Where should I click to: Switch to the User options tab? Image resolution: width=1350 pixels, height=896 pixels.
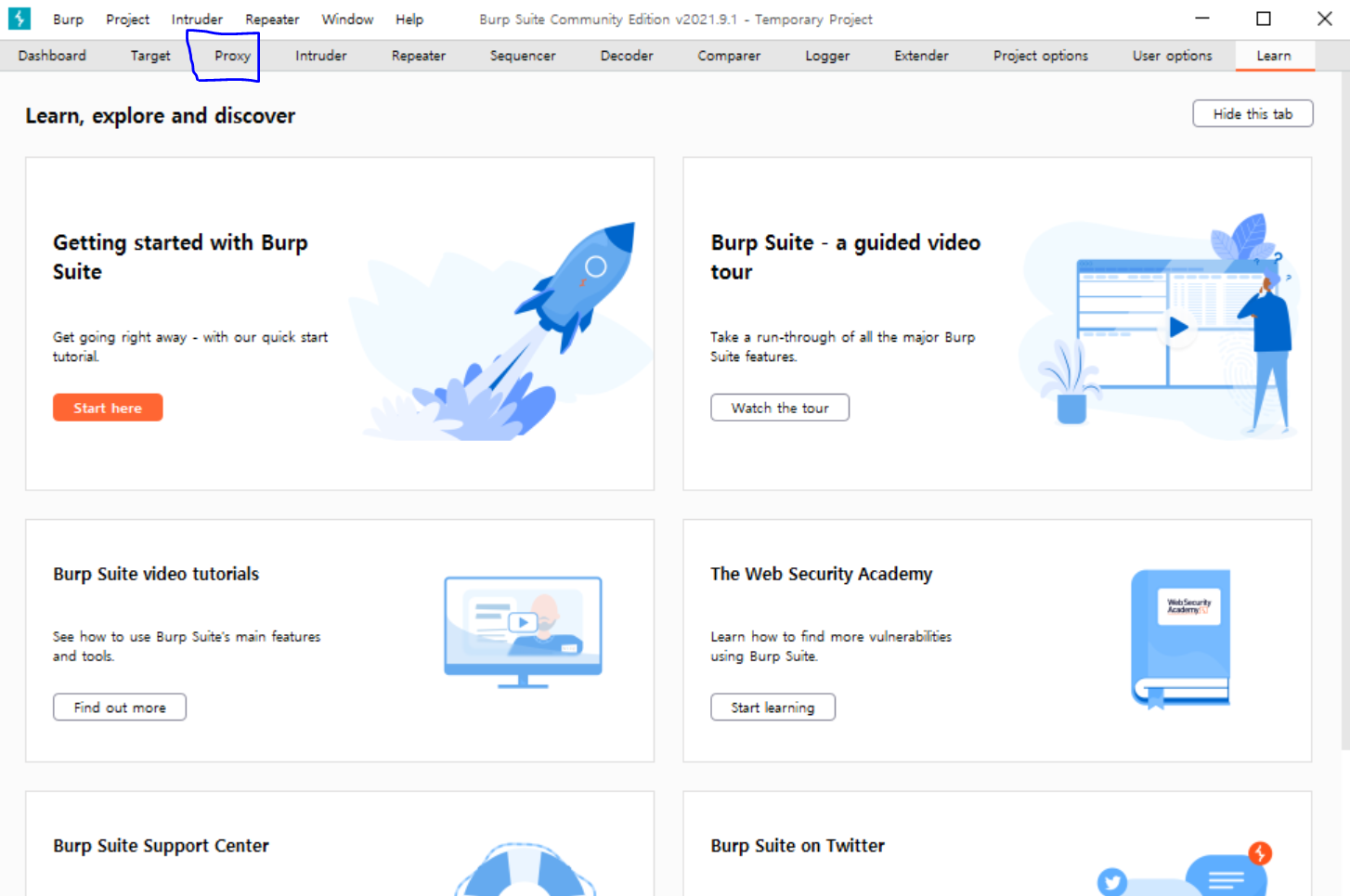click(1172, 56)
